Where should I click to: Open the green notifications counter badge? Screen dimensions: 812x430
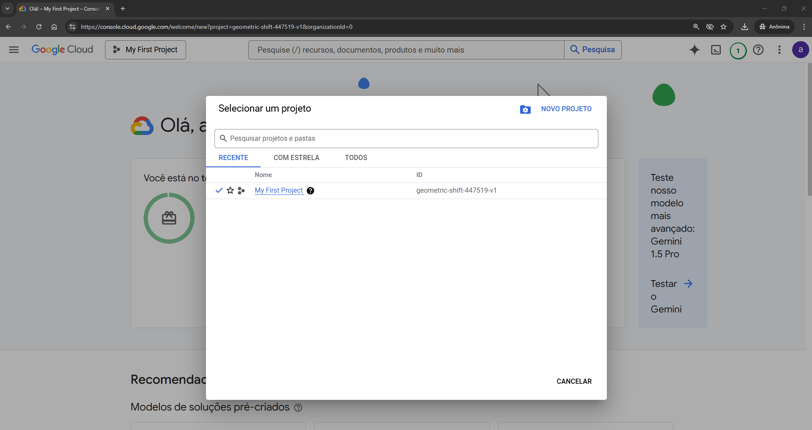(738, 50)
